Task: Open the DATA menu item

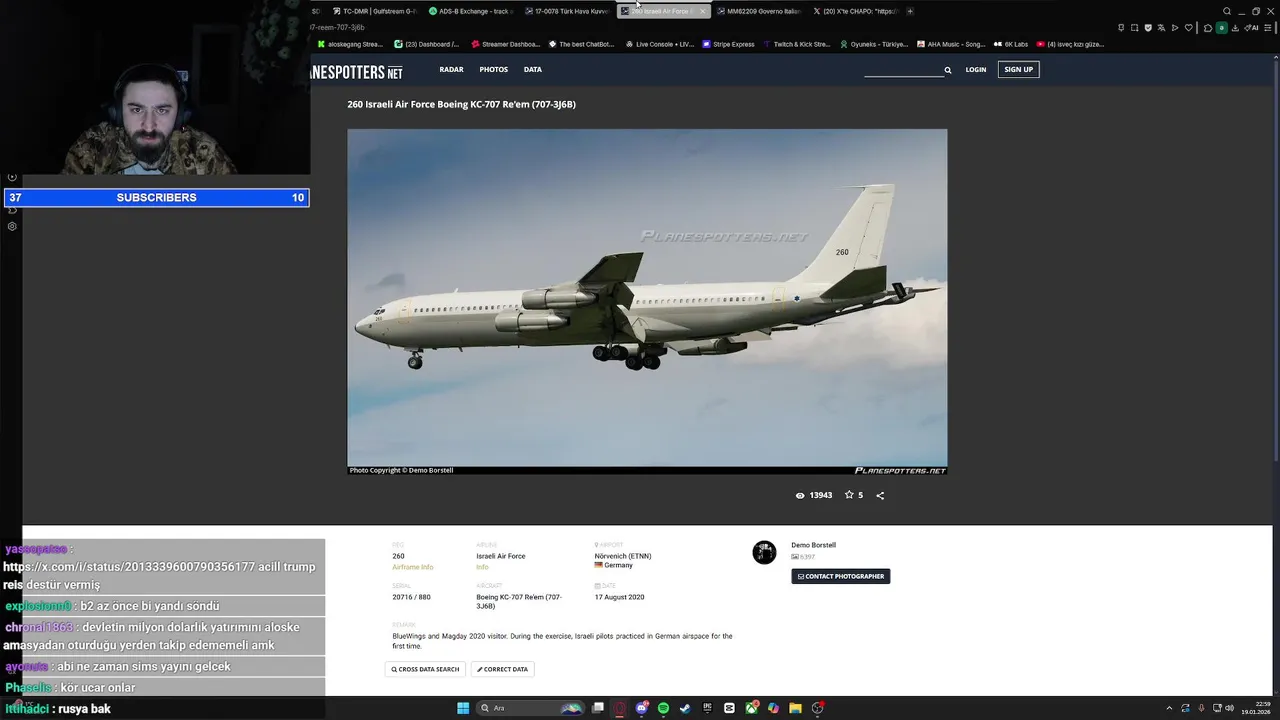Action: (533, 70)
